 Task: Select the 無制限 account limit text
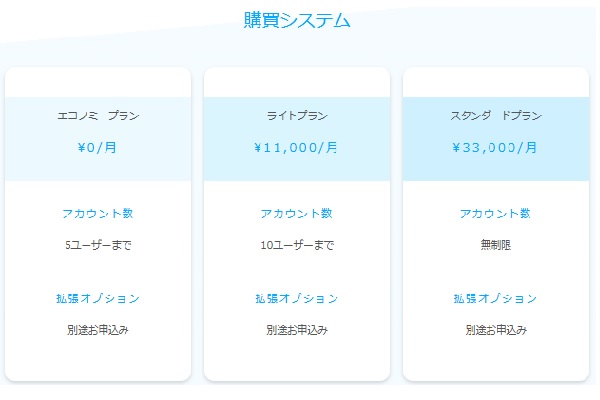click(x=495, y=244)
